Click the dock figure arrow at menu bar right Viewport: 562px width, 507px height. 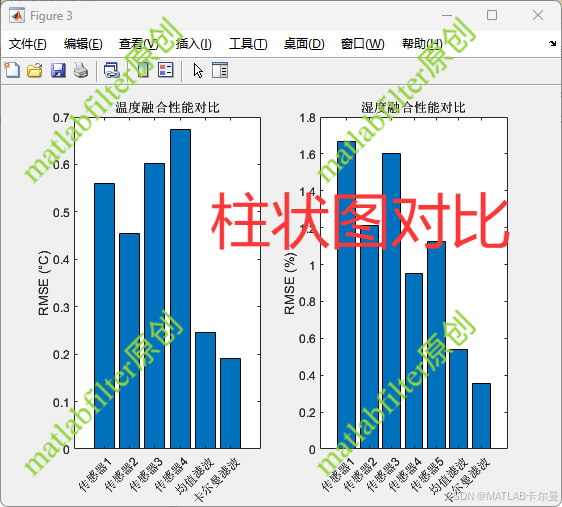(x=553, y=44)
